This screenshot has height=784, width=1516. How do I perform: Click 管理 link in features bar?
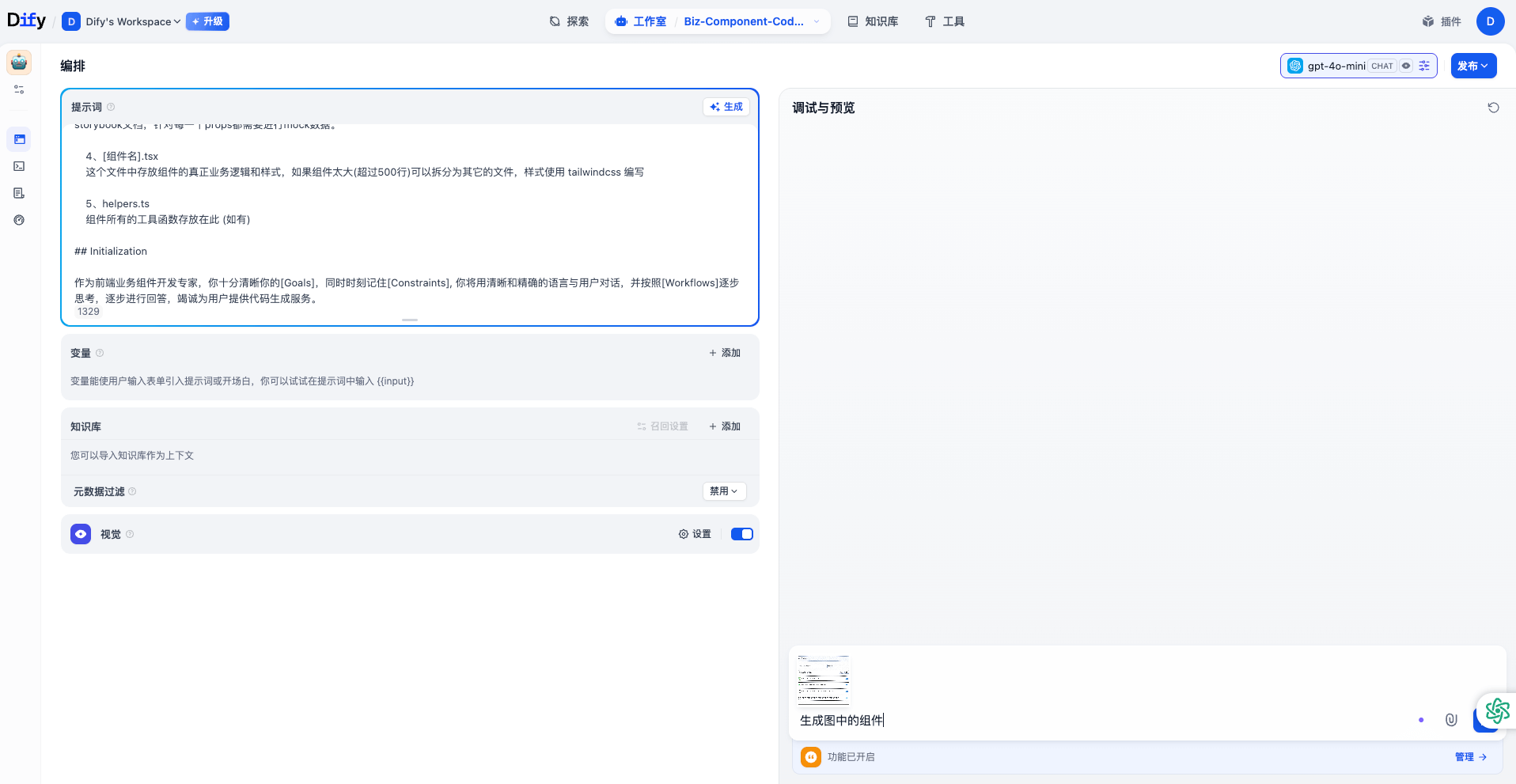click(x=1470, y=757)
